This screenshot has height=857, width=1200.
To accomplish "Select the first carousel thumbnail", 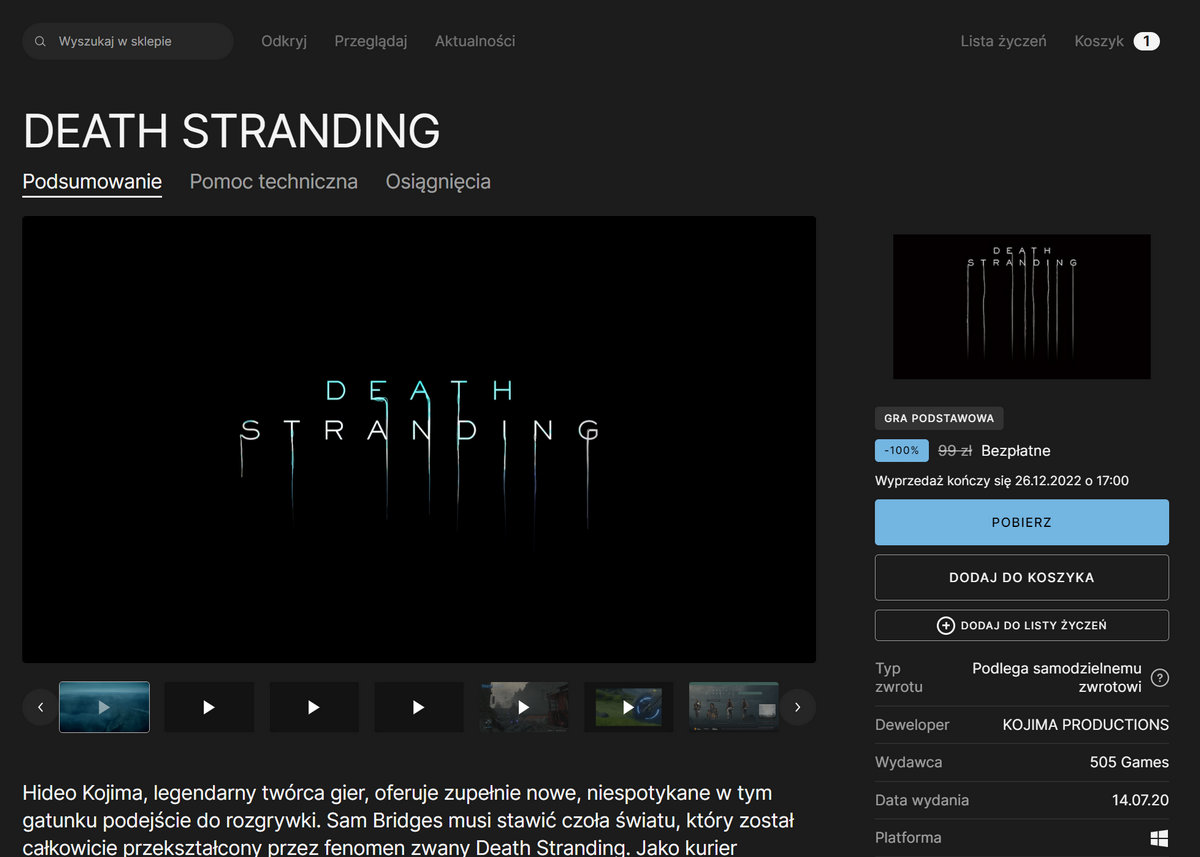I will coord(104,707).
